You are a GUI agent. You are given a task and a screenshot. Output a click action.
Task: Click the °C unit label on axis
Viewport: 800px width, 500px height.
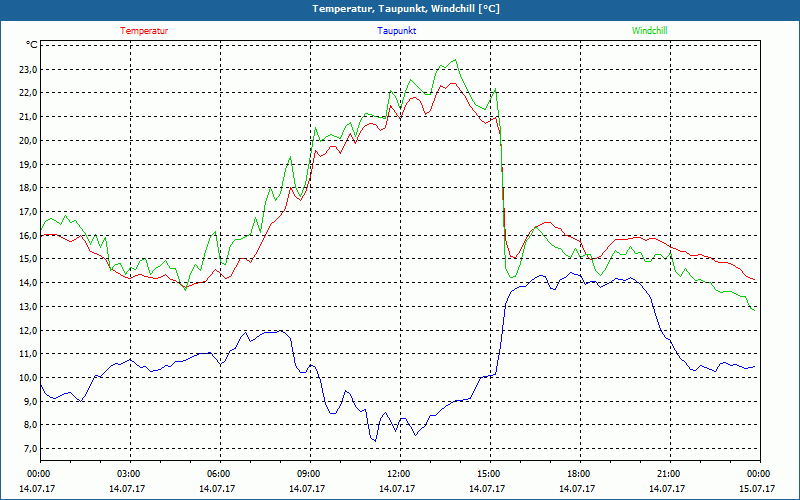point(32,45)
